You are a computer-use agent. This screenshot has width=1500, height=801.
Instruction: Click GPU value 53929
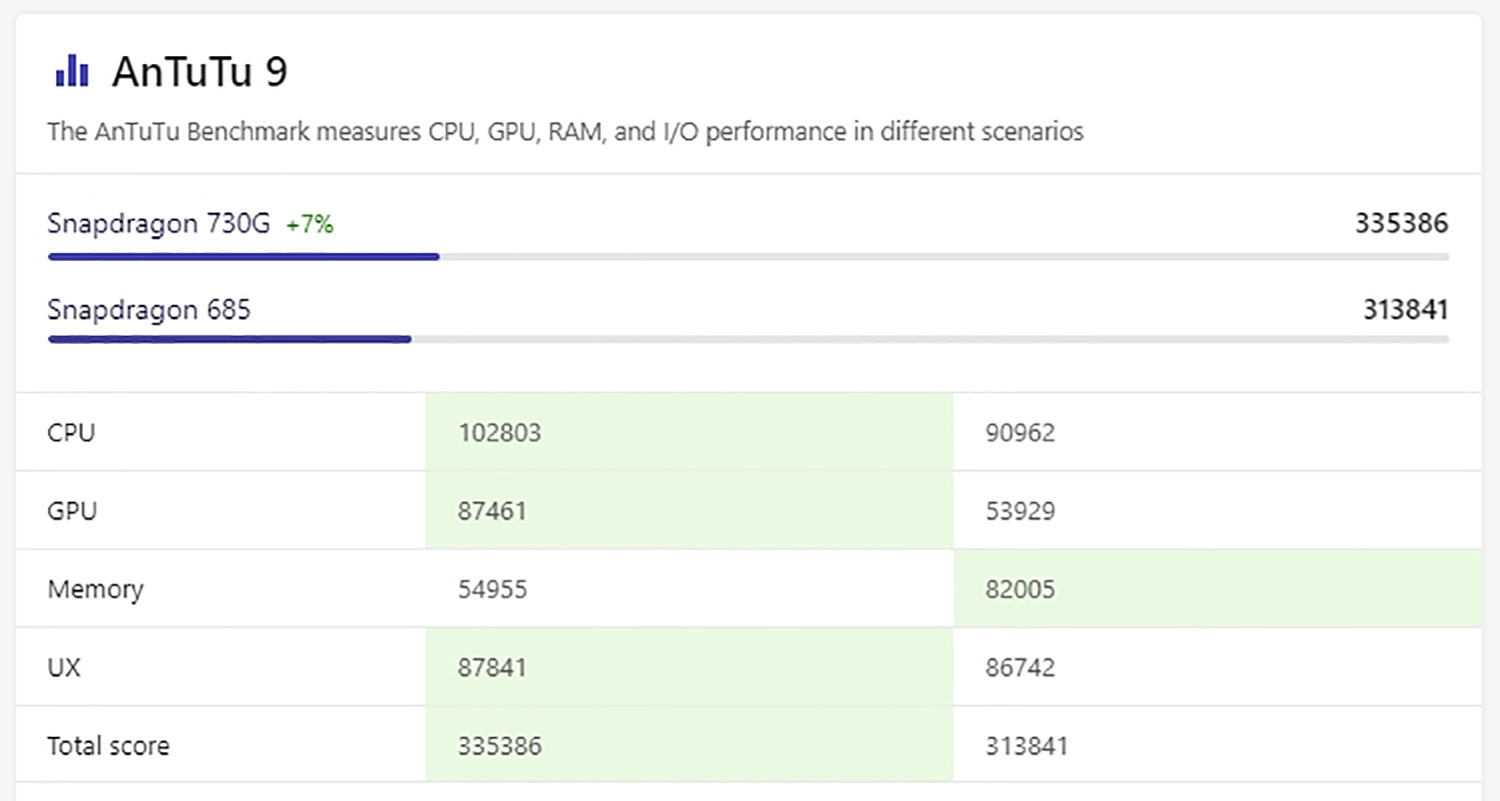pos(1020,511)
